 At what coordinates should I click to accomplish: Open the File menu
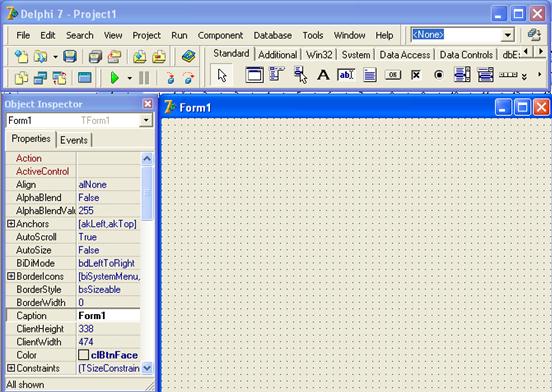[23, 35]
